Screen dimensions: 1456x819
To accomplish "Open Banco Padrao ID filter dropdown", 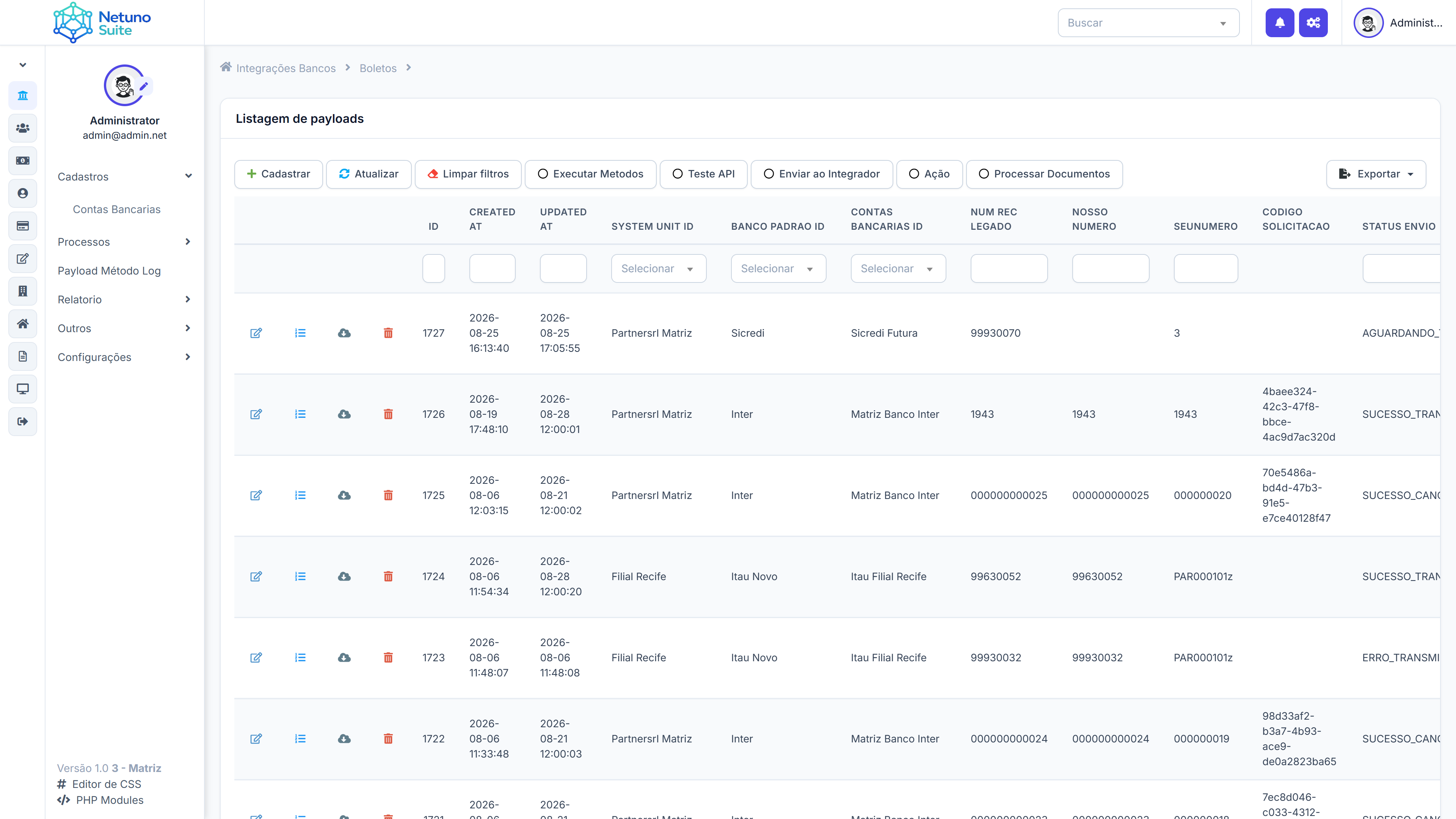I will (778, 268).
